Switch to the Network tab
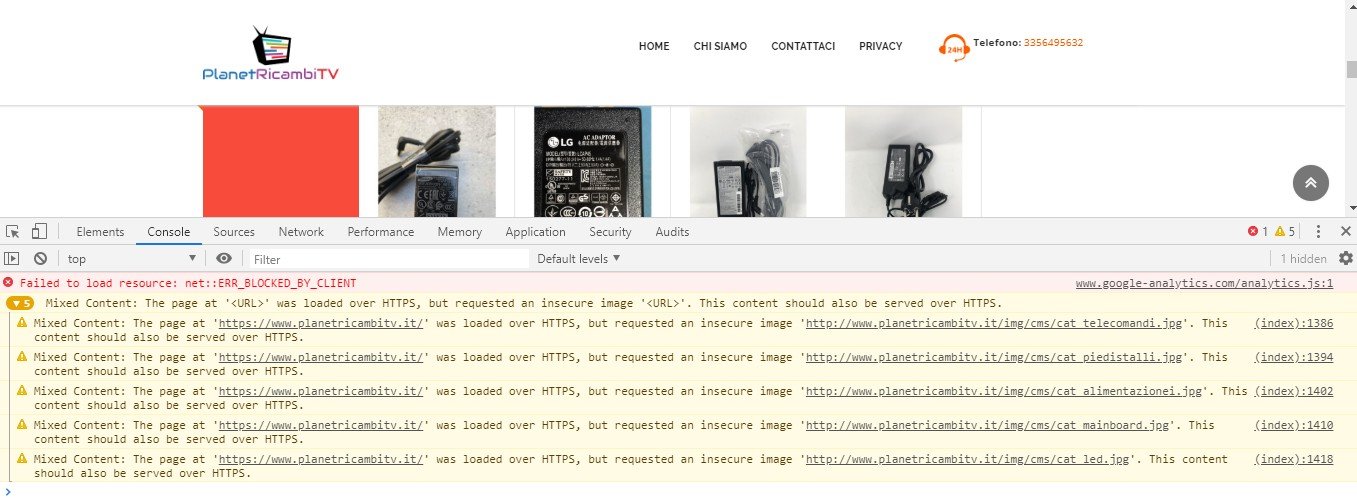The width and height of the screenshot is (1357, 498). point(301,232)
